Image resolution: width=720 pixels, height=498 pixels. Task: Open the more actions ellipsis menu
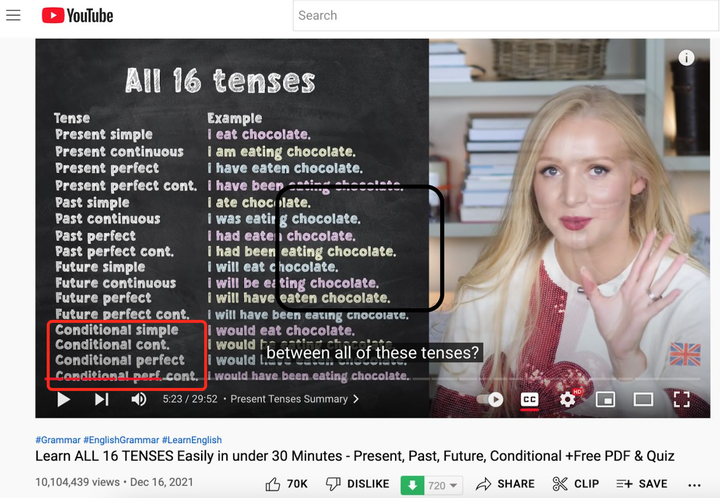pos(694,485)
